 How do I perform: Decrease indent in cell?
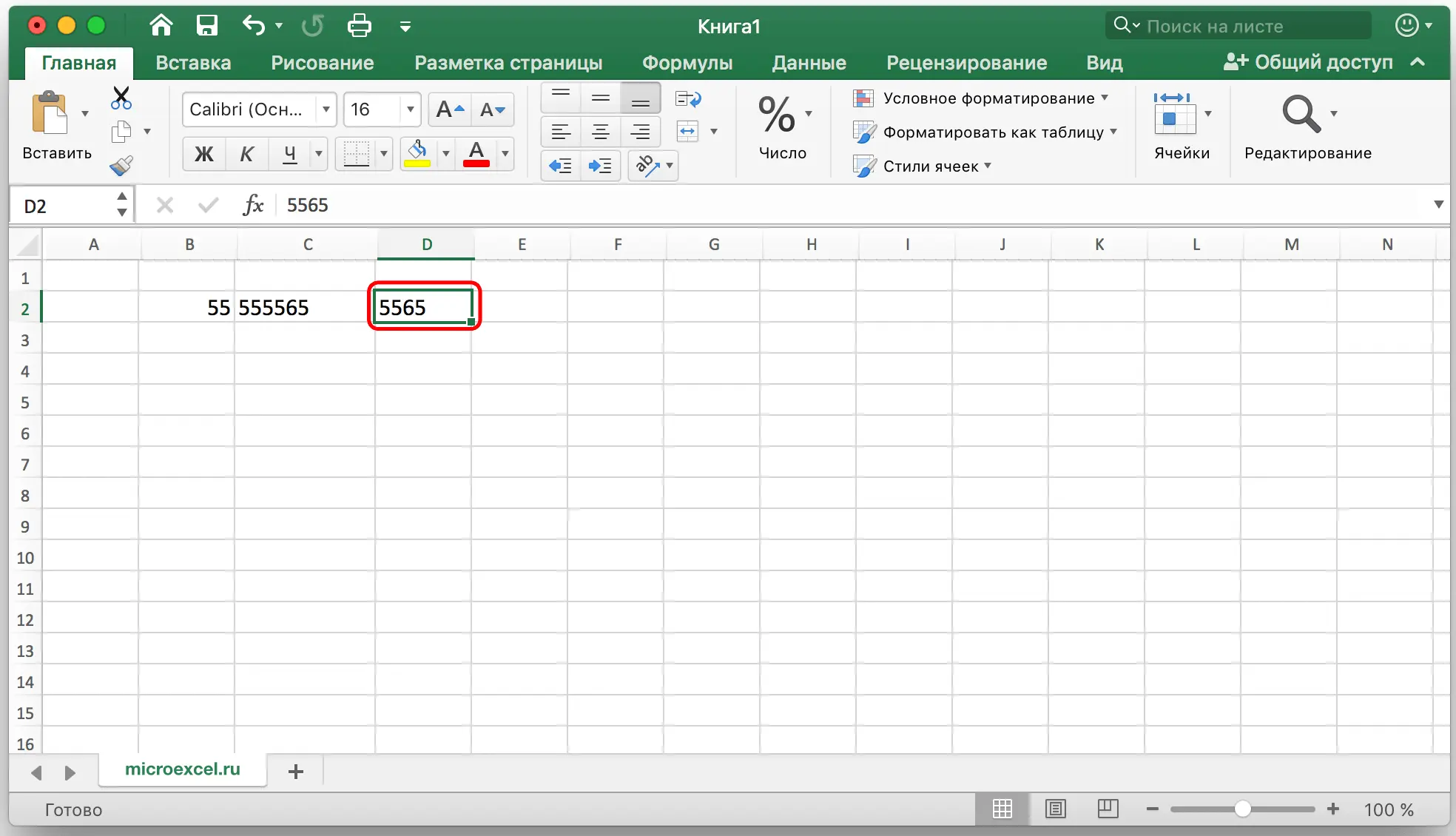tap(561, 166)
